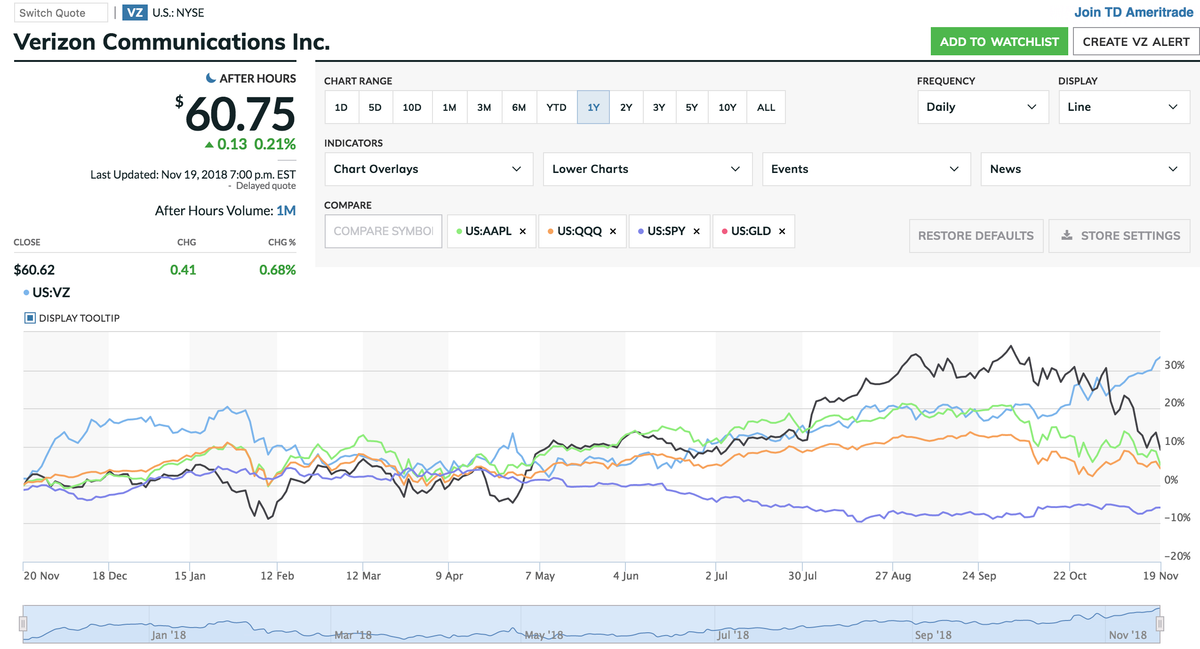The height and width of the screenshot is (649, 1200).
Task: Expand the Chart Overlays indicators dropdown
Action: point(428,168)
